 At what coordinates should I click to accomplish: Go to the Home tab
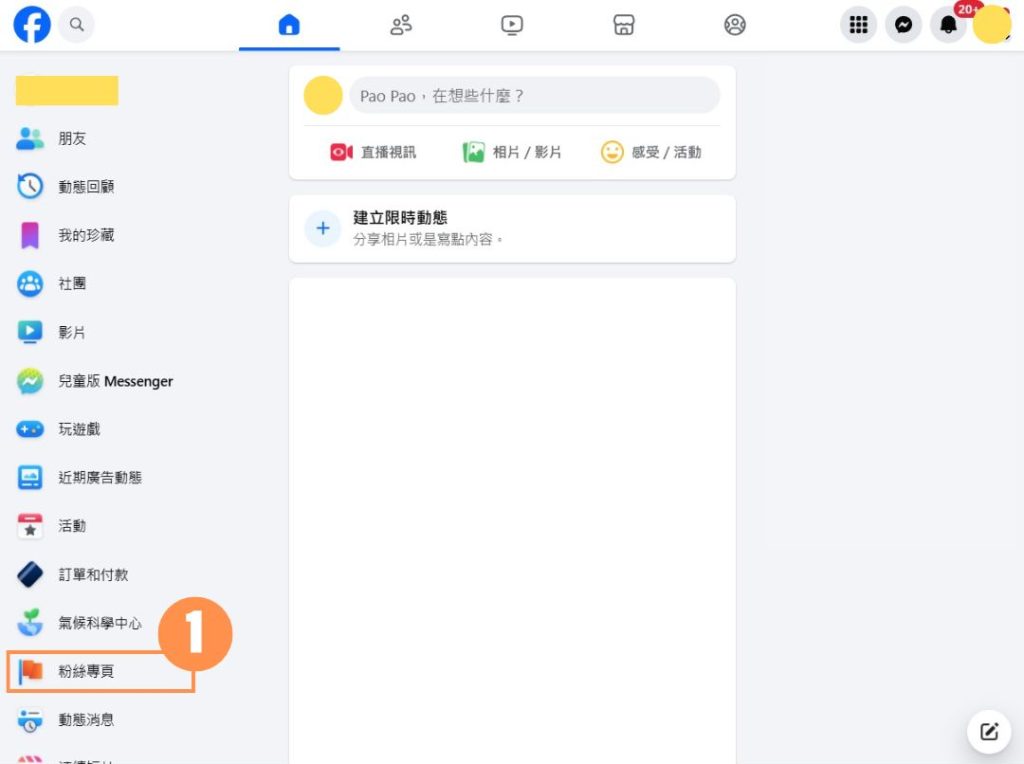pos(289,25)
